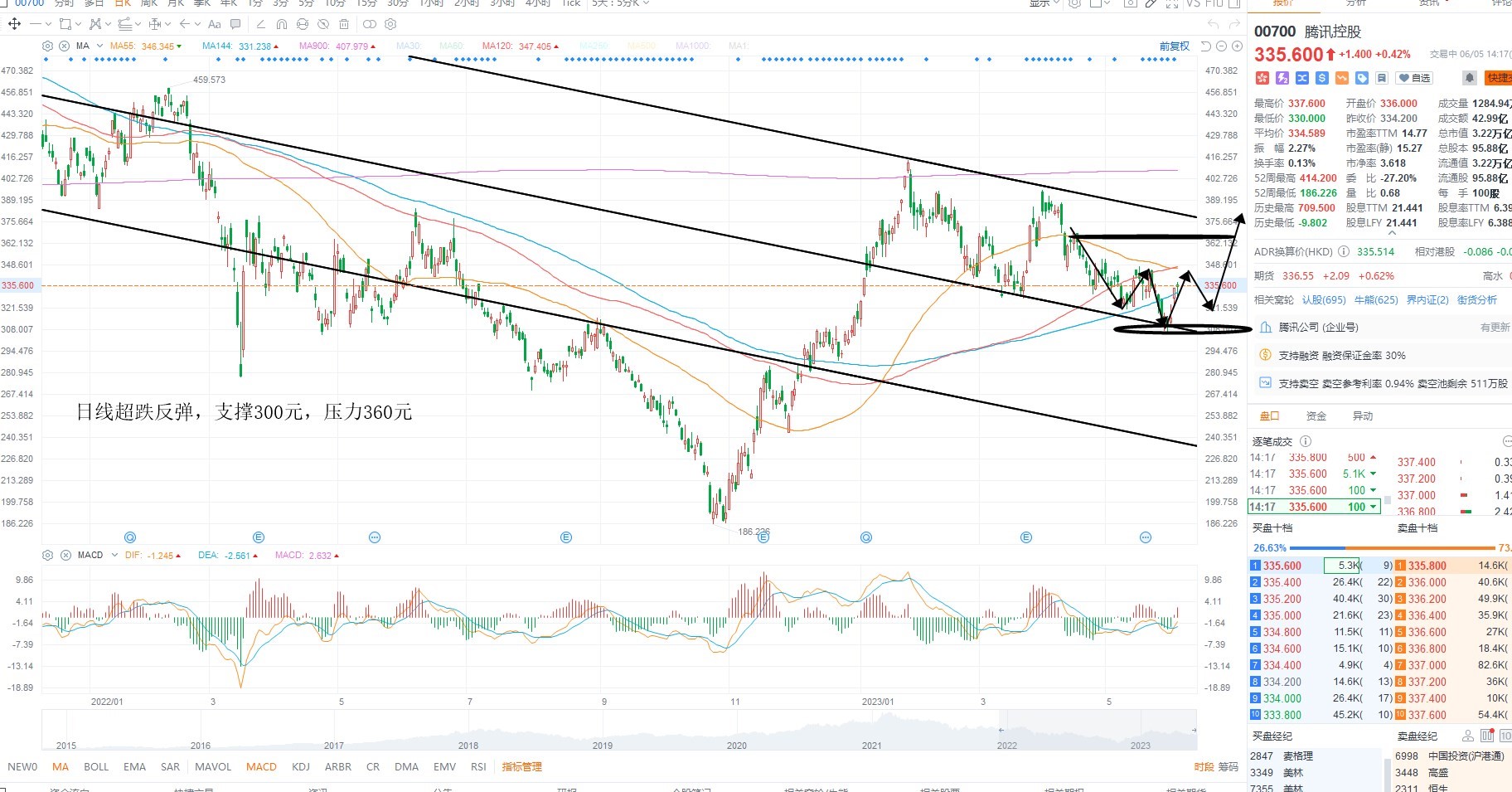The width and height of the screenshot is (1512, 792).
Task: Switch to BOLL indicator tab
Action: pos(96,767)
